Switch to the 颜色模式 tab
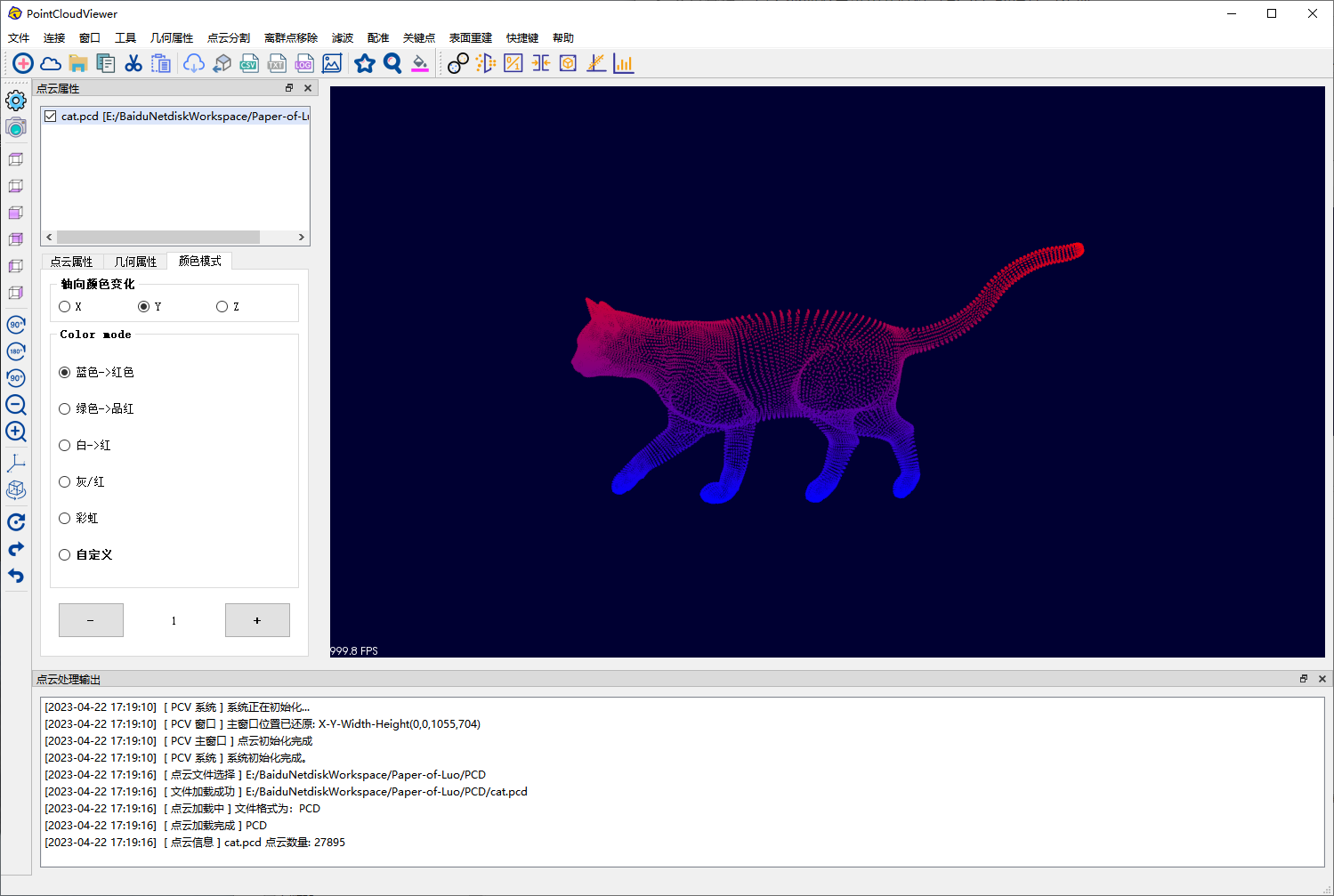The image size is (1334, 896). [200, 261]
